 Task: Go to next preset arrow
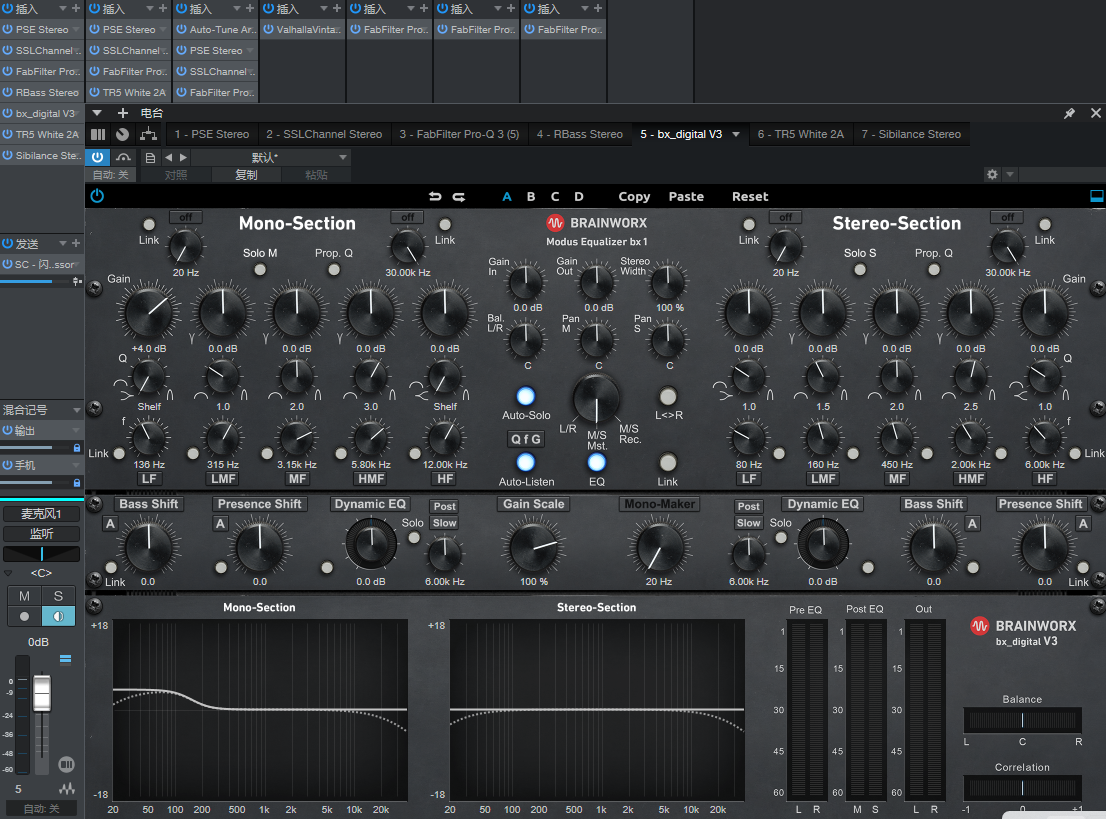183,157
